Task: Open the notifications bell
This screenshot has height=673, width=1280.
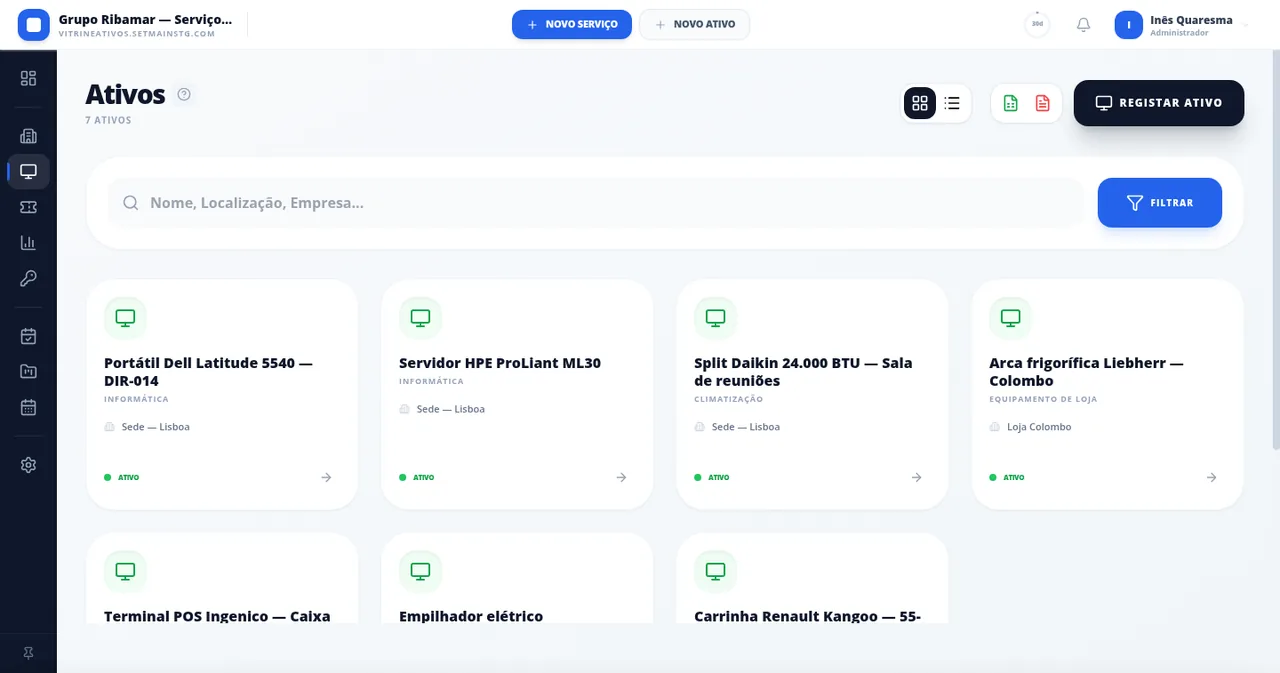Action: tap(1083, 25)
